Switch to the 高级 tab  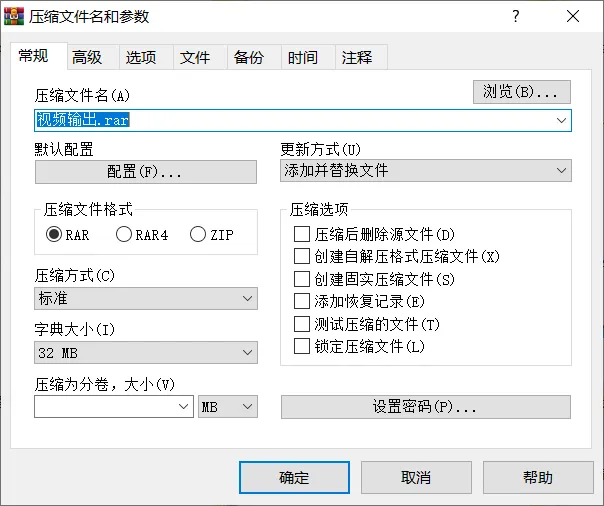pos(87,58)
